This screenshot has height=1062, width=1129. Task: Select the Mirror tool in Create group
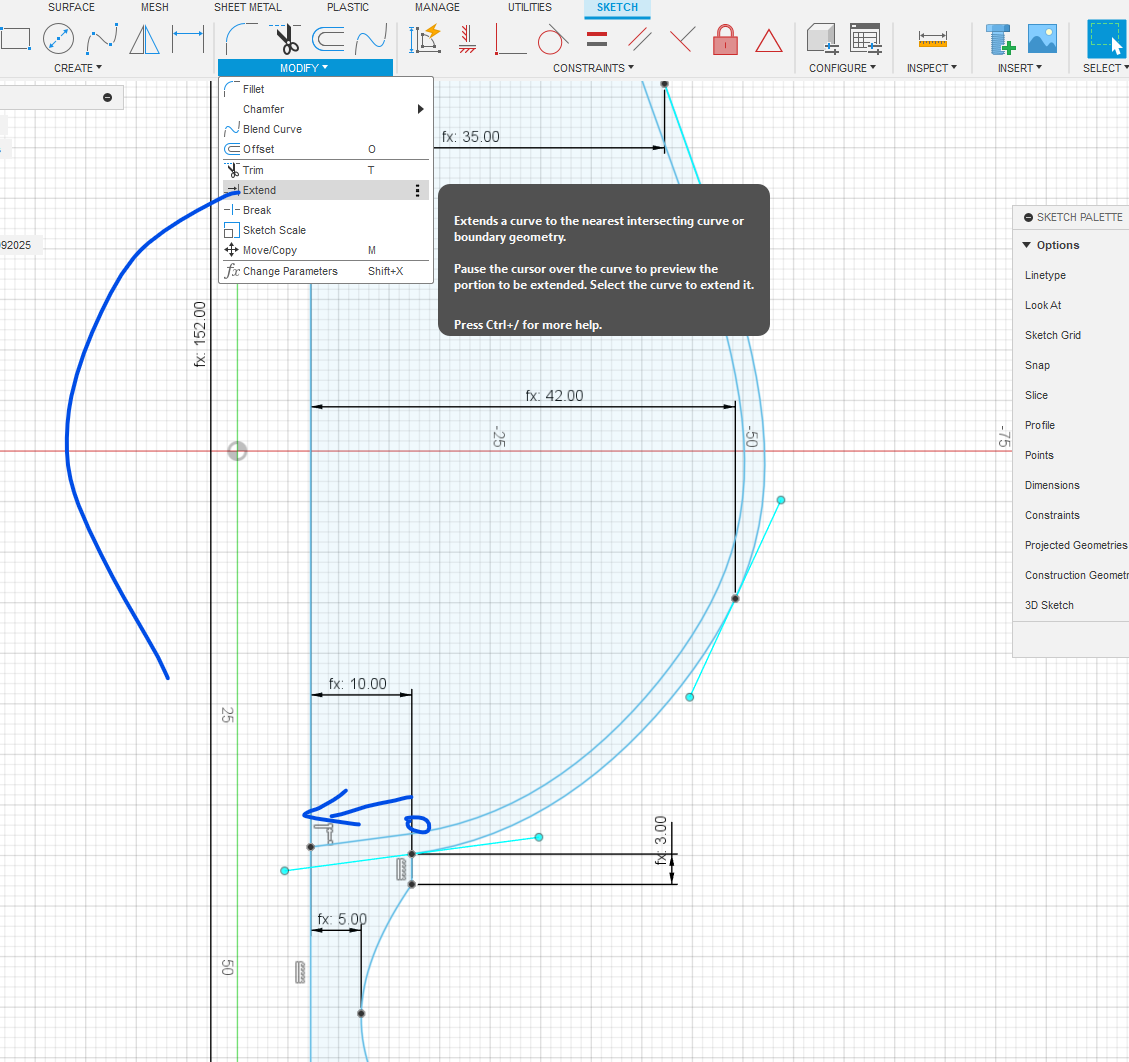(x=145, y=40)
